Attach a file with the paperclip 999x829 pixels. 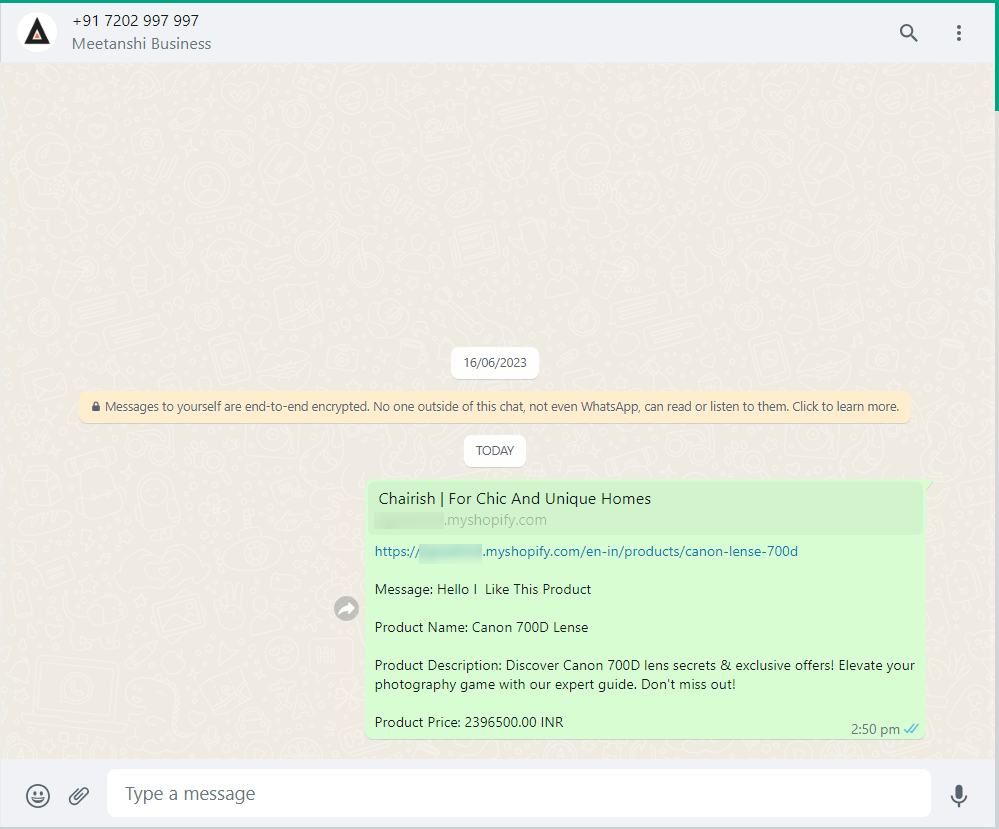(79, 795)
